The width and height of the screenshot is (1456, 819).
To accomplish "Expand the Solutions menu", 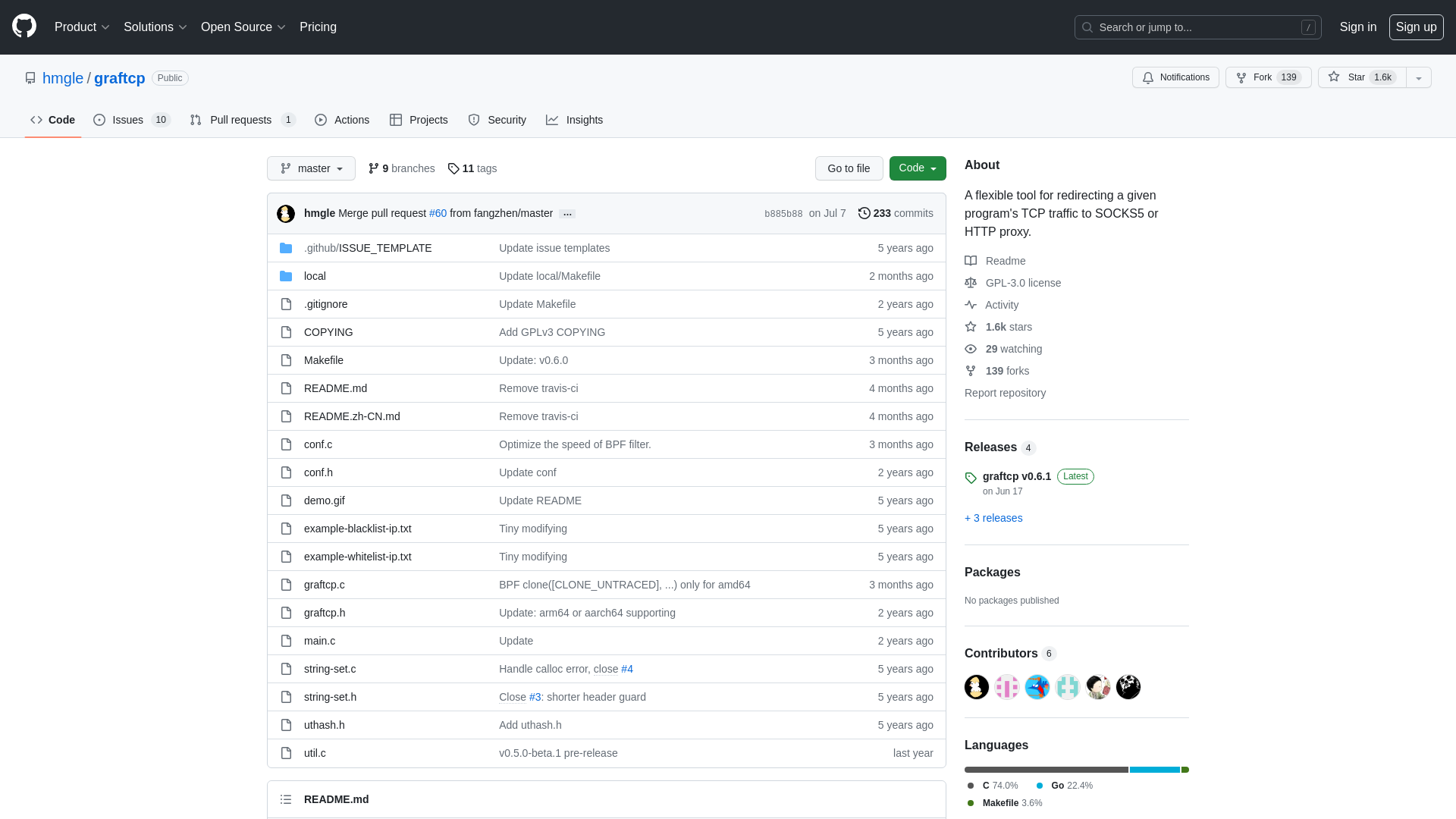I will pyautogui.click(x=155, y=27).
